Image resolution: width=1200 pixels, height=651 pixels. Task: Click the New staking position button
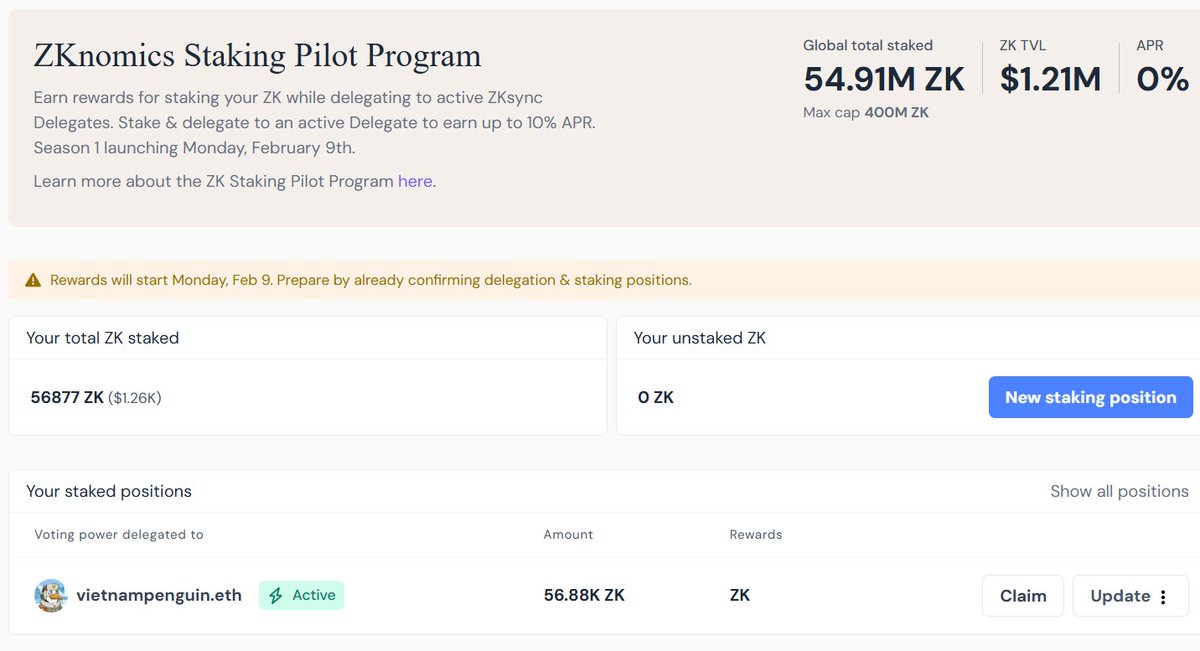click(x=1090, y=397)
